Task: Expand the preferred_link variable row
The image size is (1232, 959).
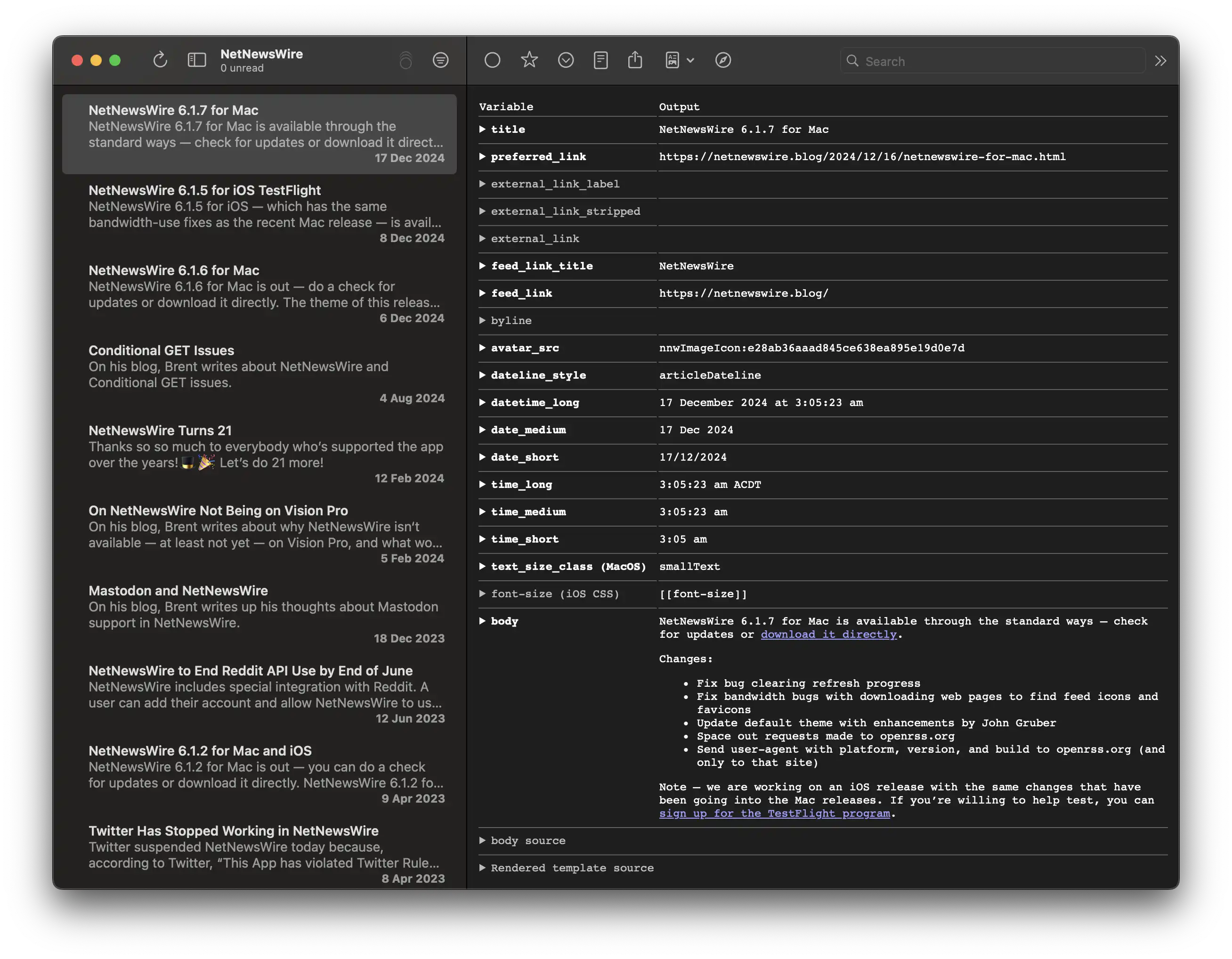Action: [x=482, y=156]
